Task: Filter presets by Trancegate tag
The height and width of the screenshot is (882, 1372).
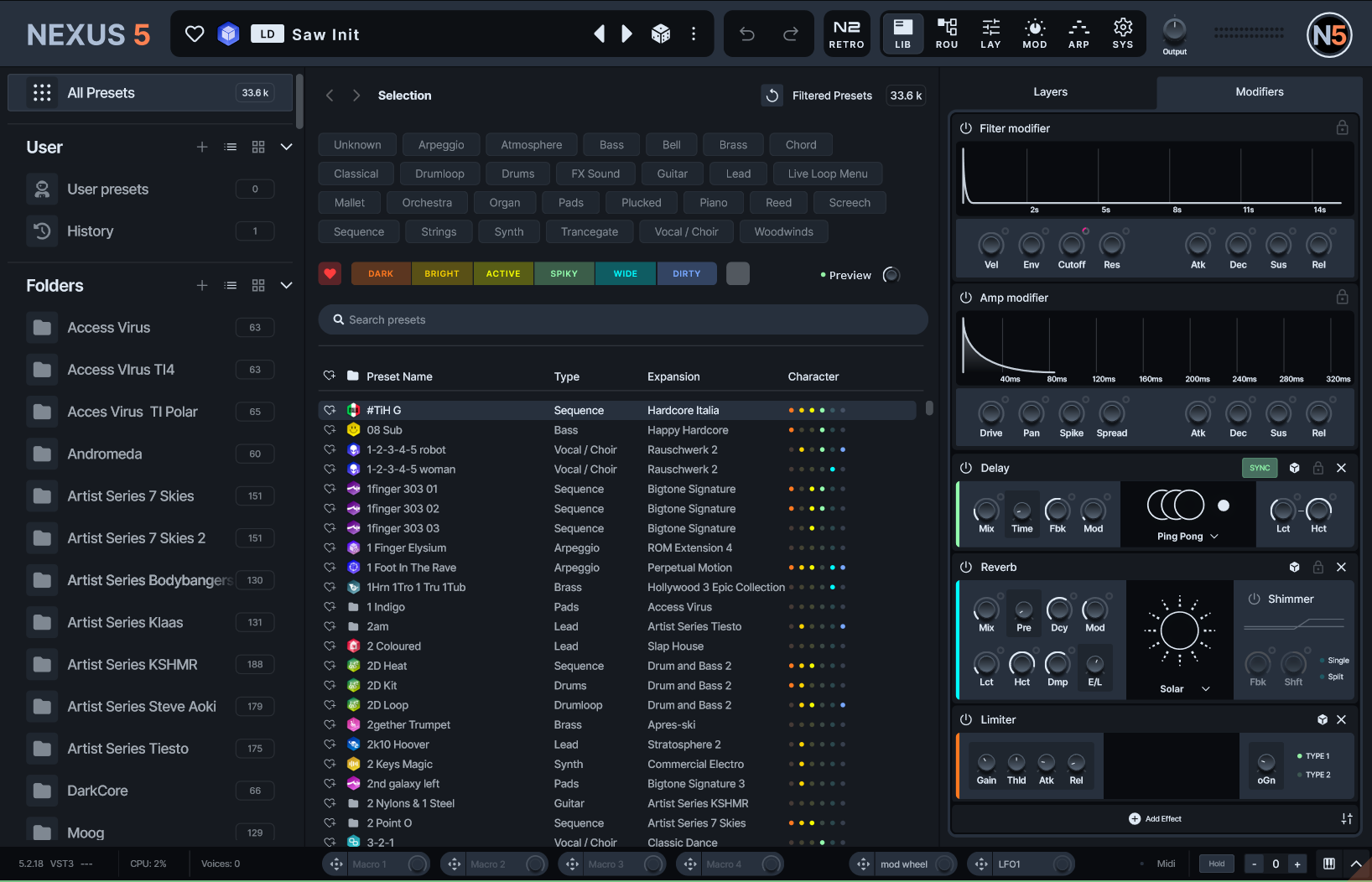Action: [x=590, y=231]
